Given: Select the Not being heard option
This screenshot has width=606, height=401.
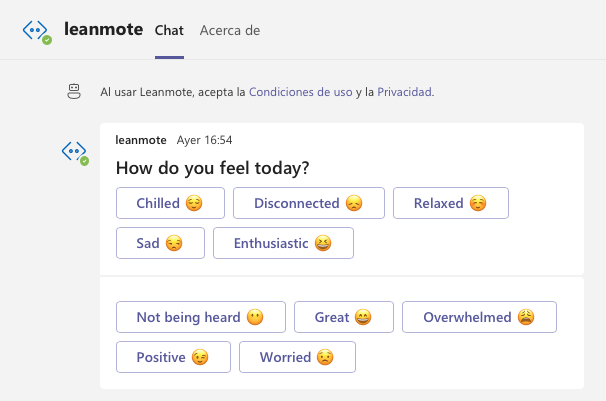Looking at the screenshot, I should pos(200,317).
